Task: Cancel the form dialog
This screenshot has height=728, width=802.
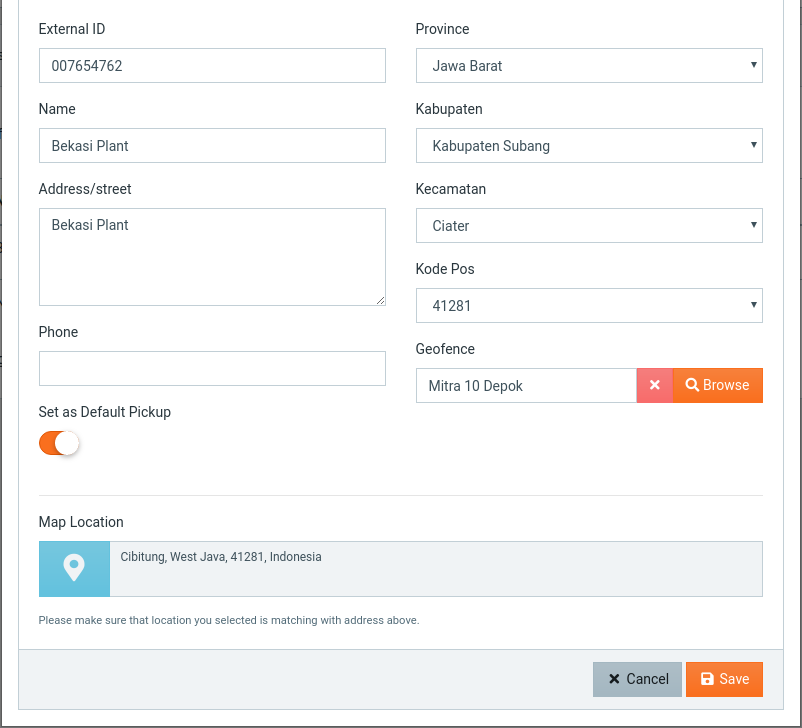Action: [x=637, y=679]
